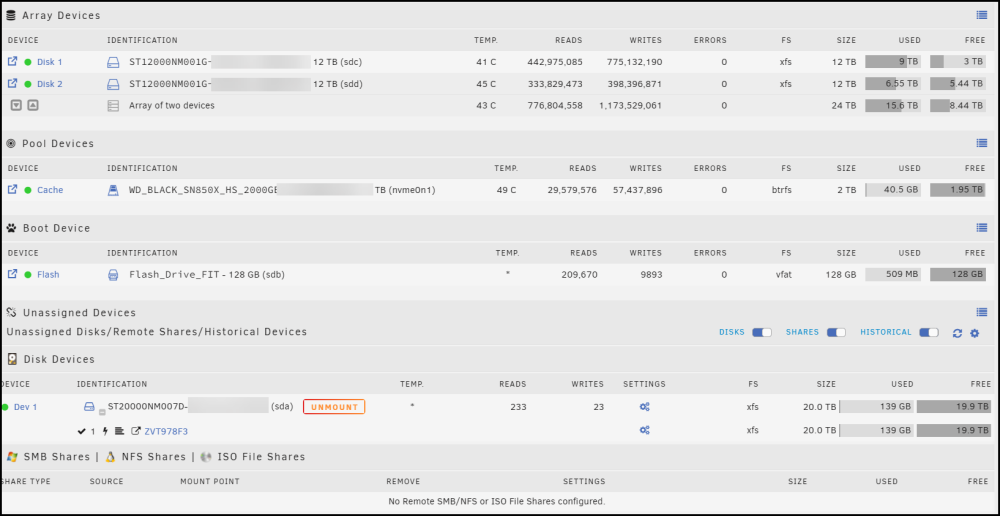Screen dimensions: 1000x516
Task: Click the NVMe drive icon beside WD_BLACK_SN850X
Action: pyautogui.click(x=113, y=190)
